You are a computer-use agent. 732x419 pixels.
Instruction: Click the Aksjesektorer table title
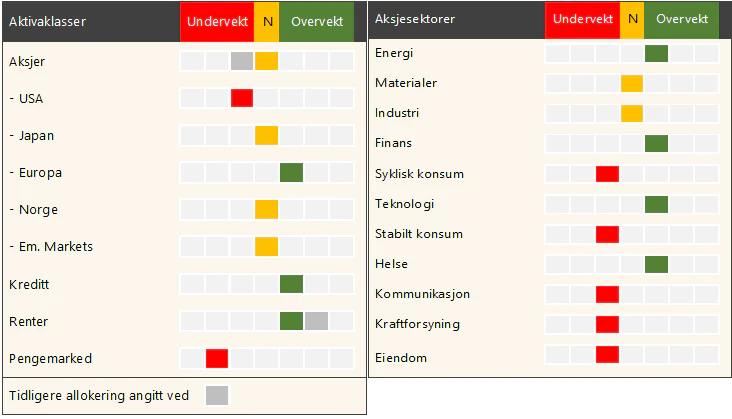pos(415,19)
